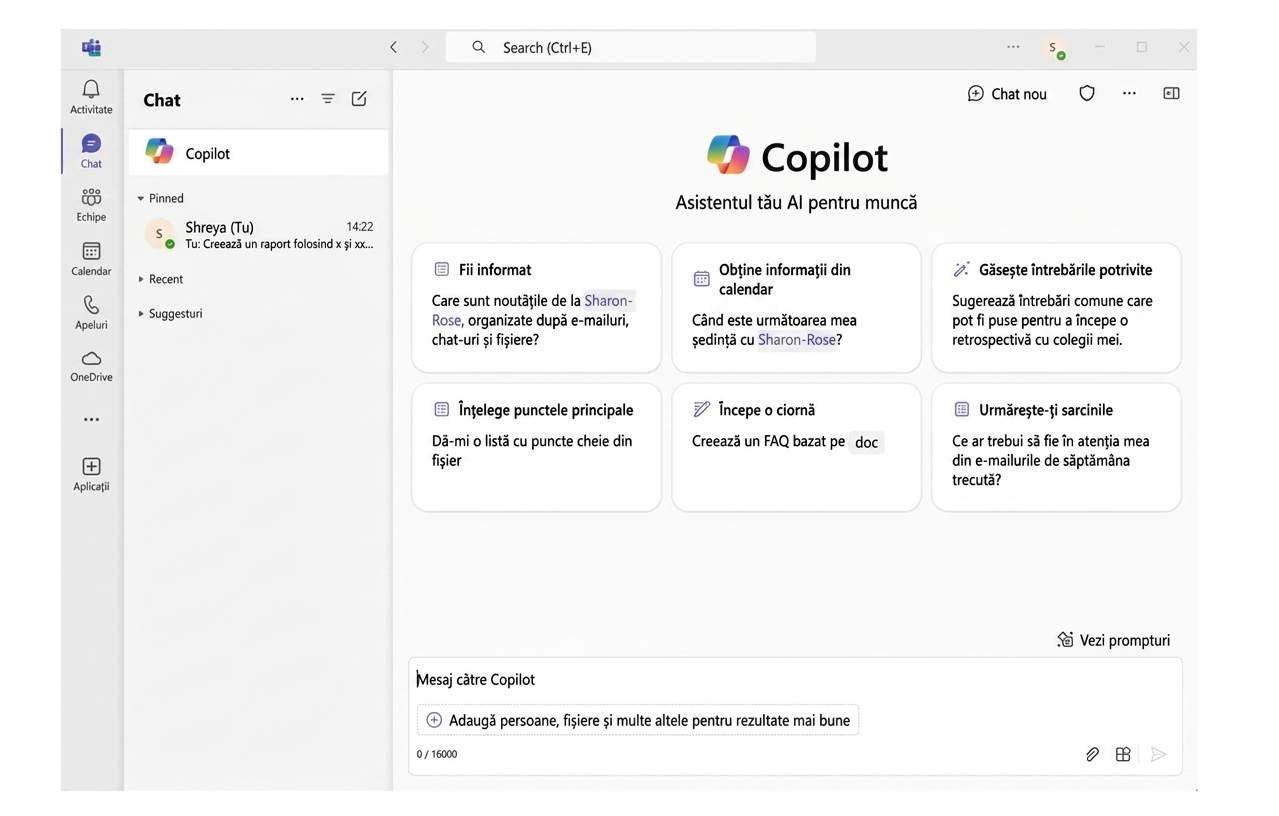Screen dimensions: 1279x816
Task: Open the Shreya (Tu) pinned chat
Action: coord(258,235)
